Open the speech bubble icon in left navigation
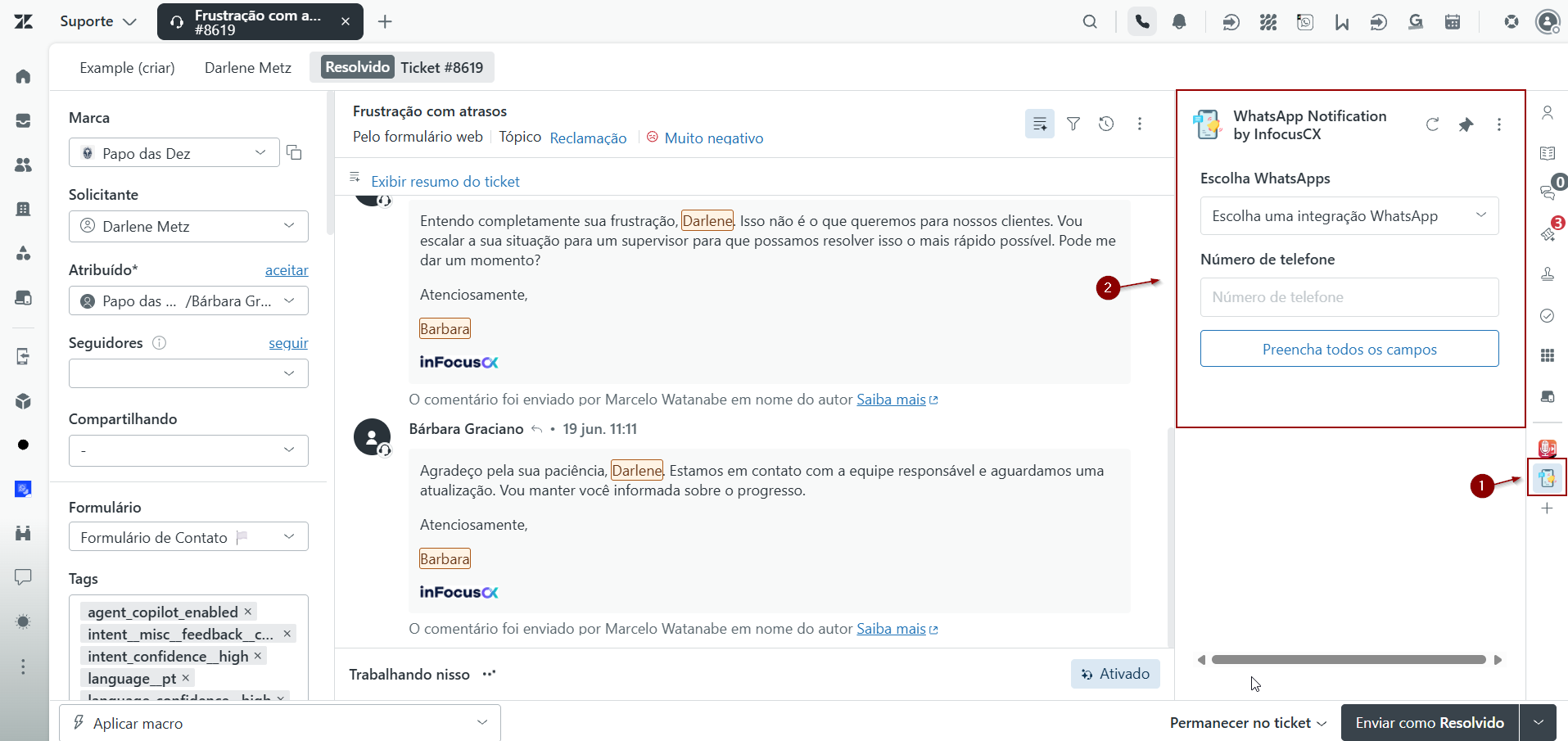This screenshot has height=741, width=1568. click(23, 577)
